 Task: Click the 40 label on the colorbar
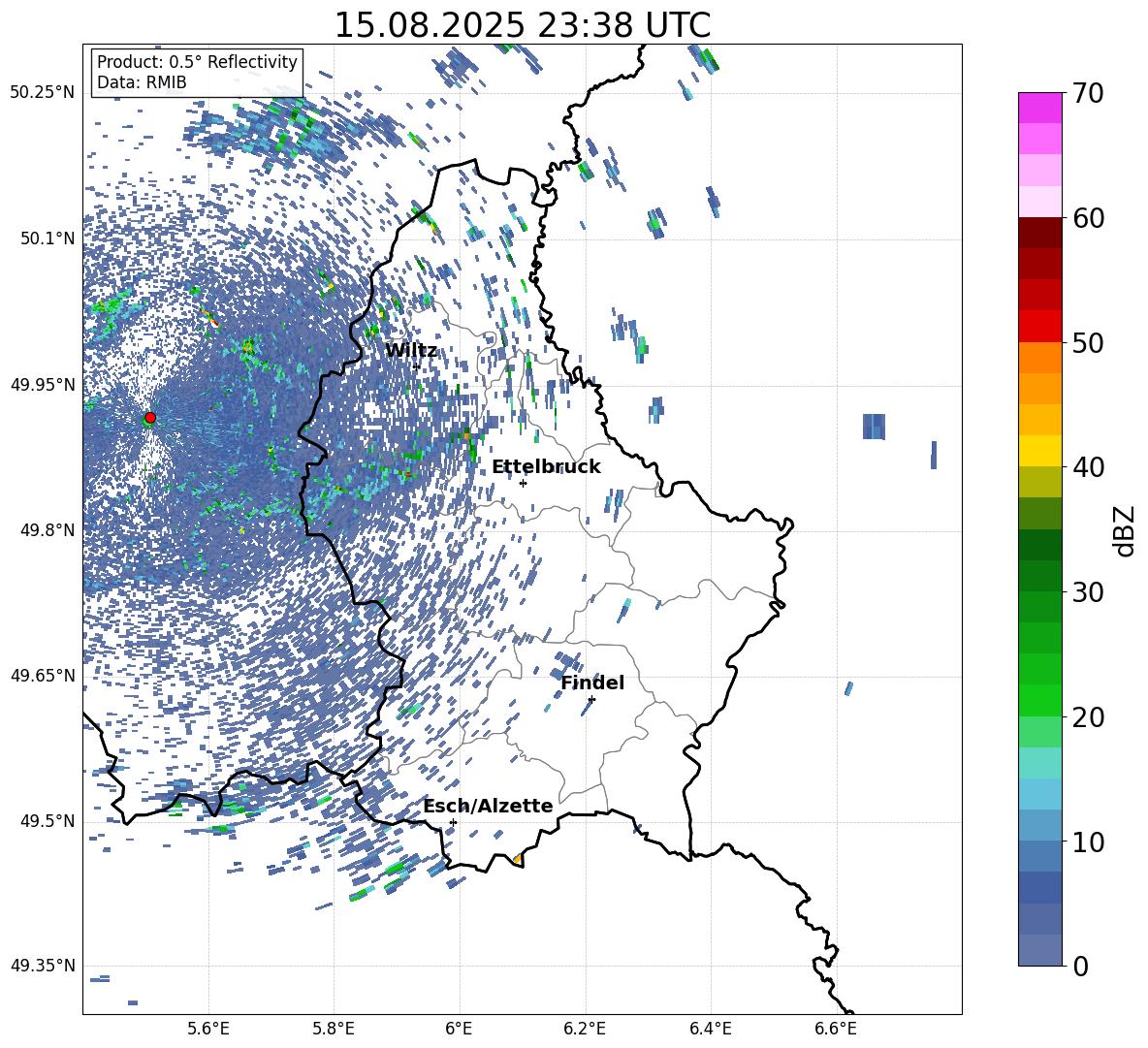tap(1087, 467)
